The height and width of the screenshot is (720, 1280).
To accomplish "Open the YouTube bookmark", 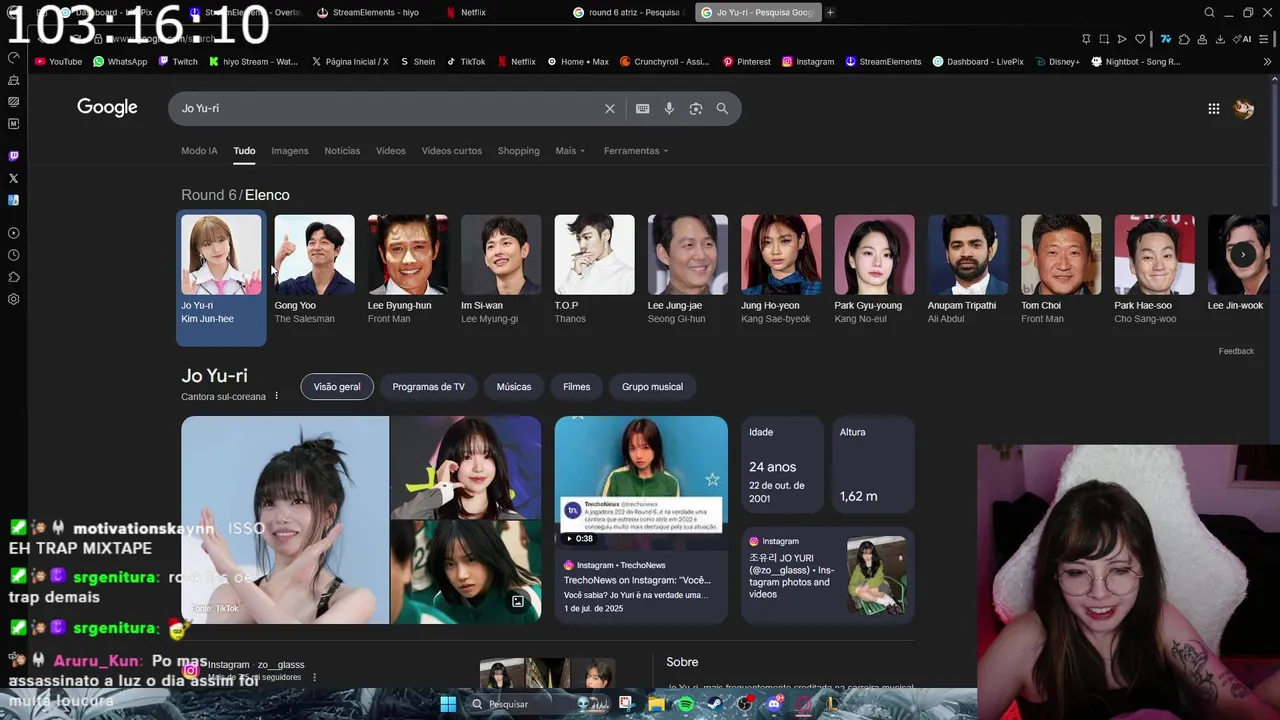I will click(58, 61).
